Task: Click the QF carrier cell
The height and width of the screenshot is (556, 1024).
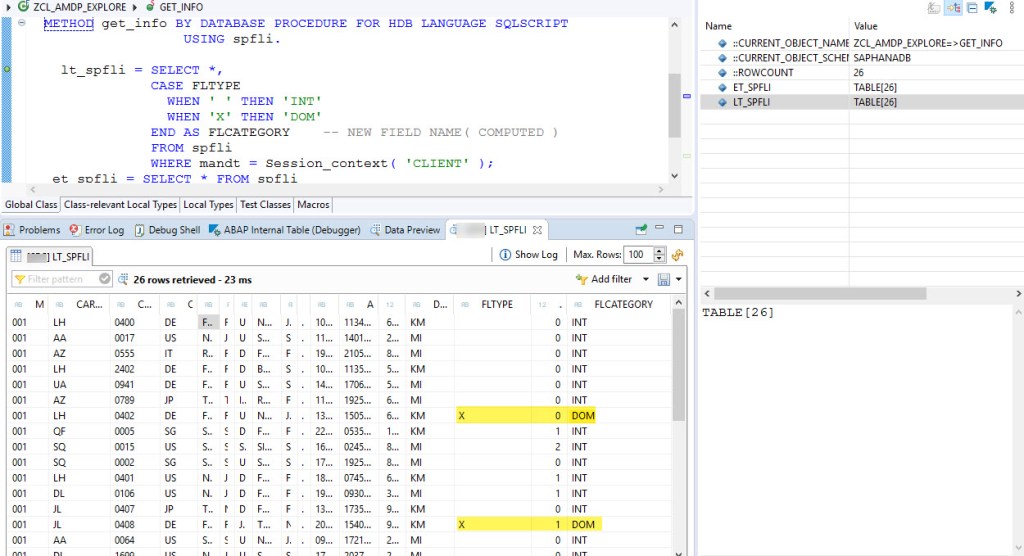Action: click(x=59, y=431)
